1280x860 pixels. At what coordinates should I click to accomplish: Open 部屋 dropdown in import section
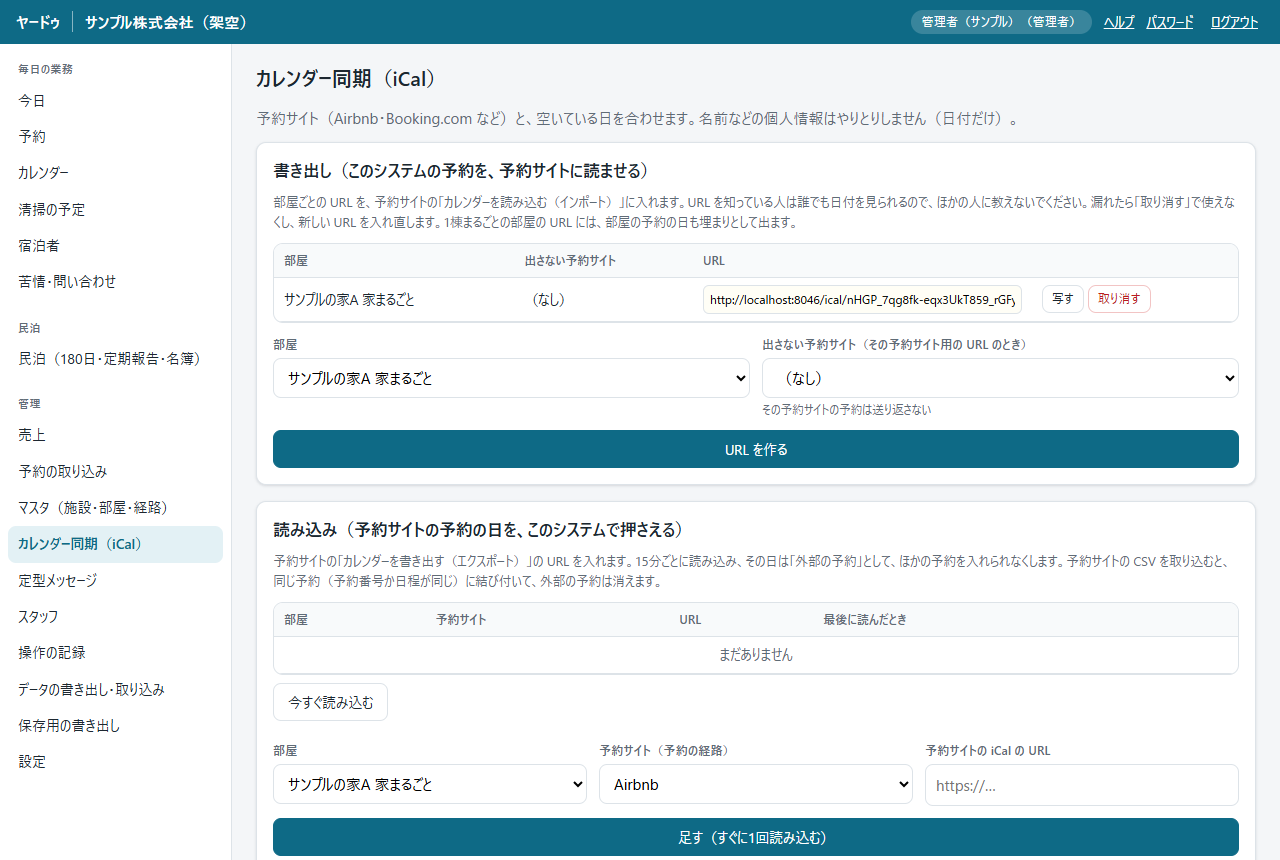pyautogui.click(x=430, y=784)
